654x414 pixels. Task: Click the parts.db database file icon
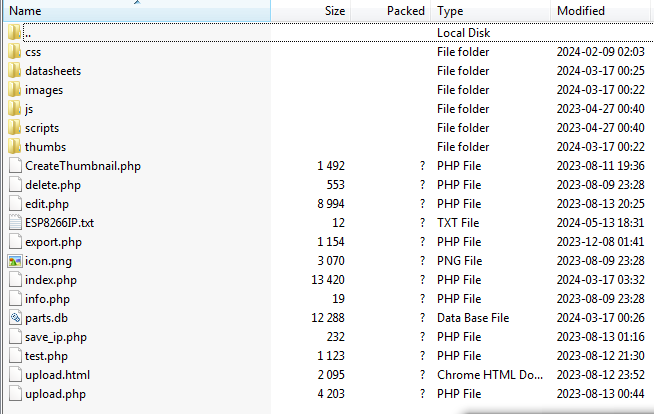coord(15,318)
